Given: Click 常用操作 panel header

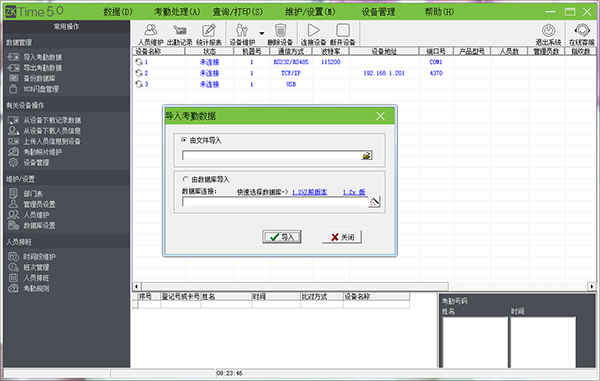Looking at the screenshot, I should tap(66, 26).
